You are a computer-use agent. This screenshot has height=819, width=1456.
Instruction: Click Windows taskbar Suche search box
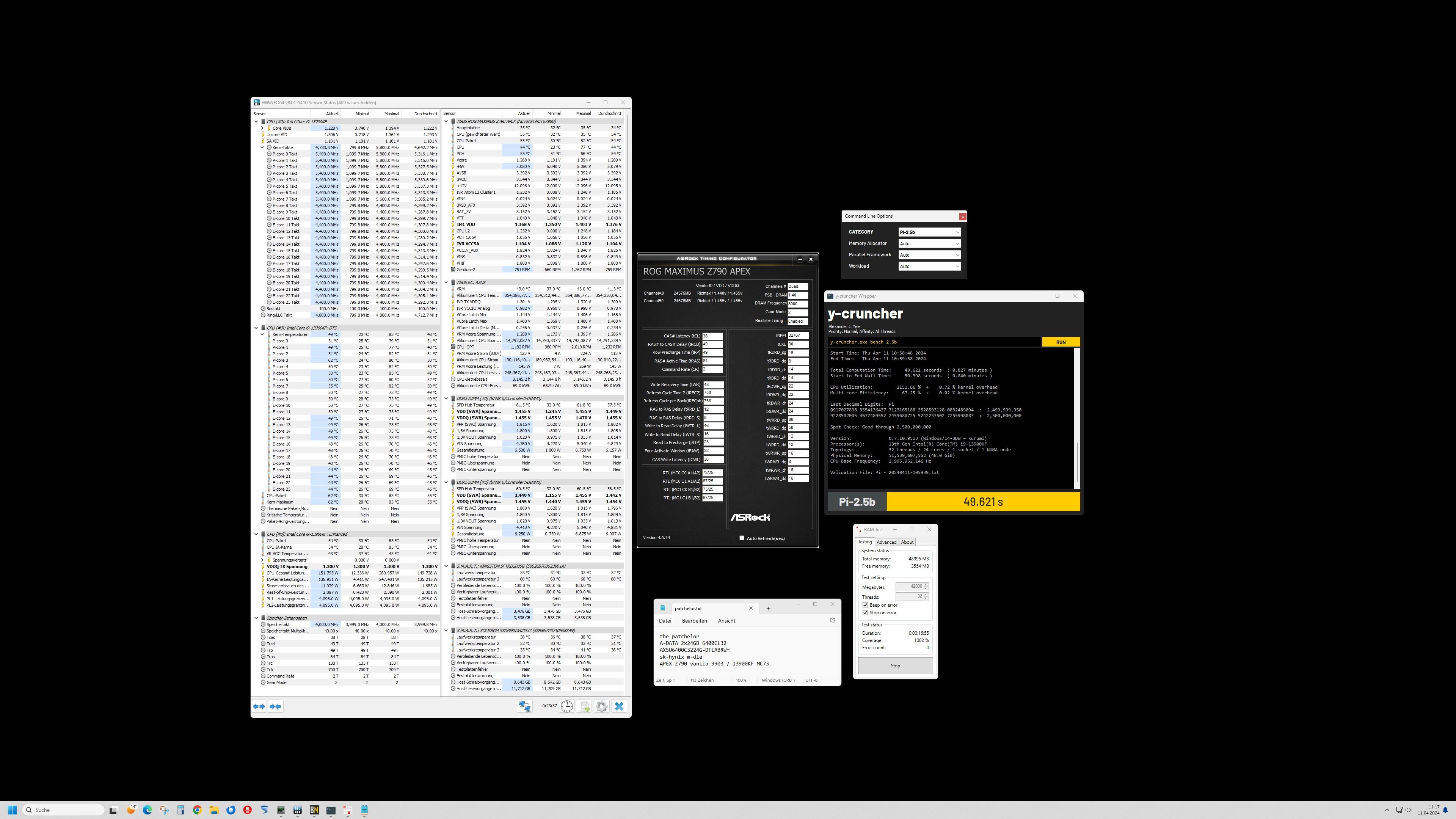(x=63, y=810)
